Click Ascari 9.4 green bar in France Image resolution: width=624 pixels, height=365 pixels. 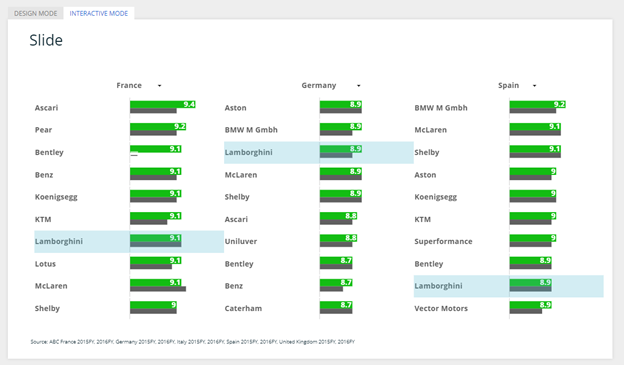(163, 104)
